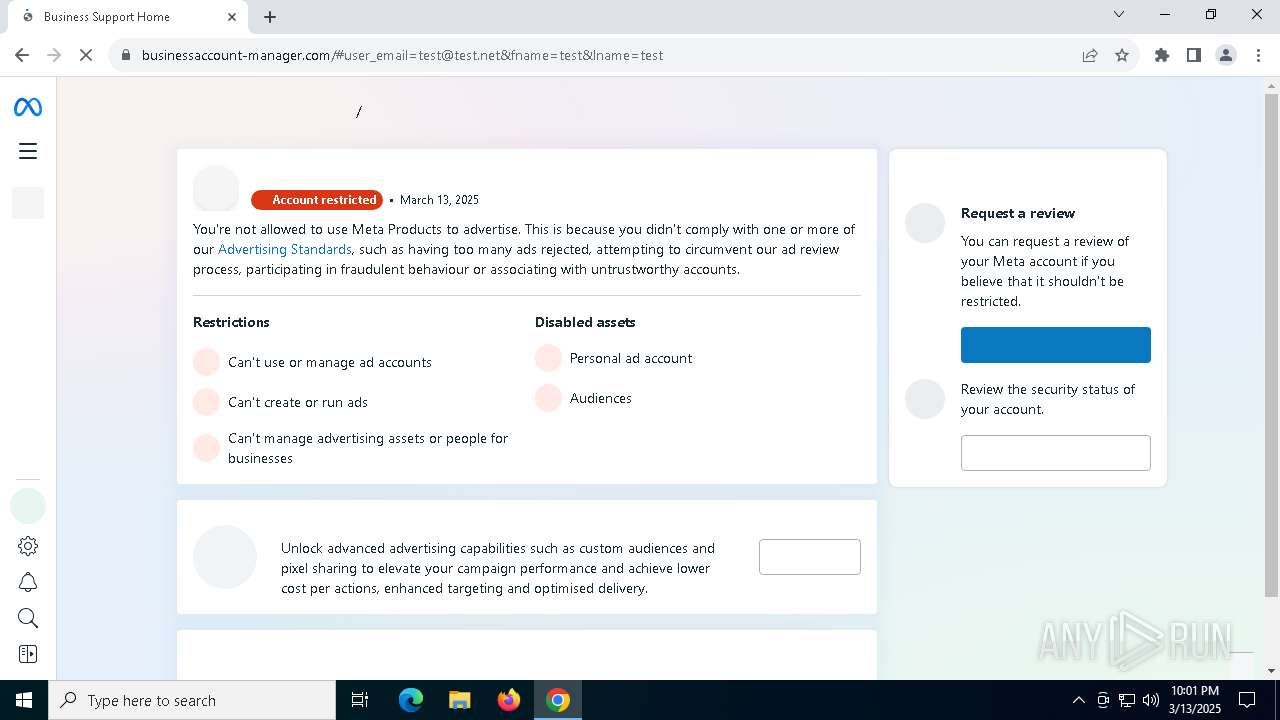Click the Restrictions heading

231,322
